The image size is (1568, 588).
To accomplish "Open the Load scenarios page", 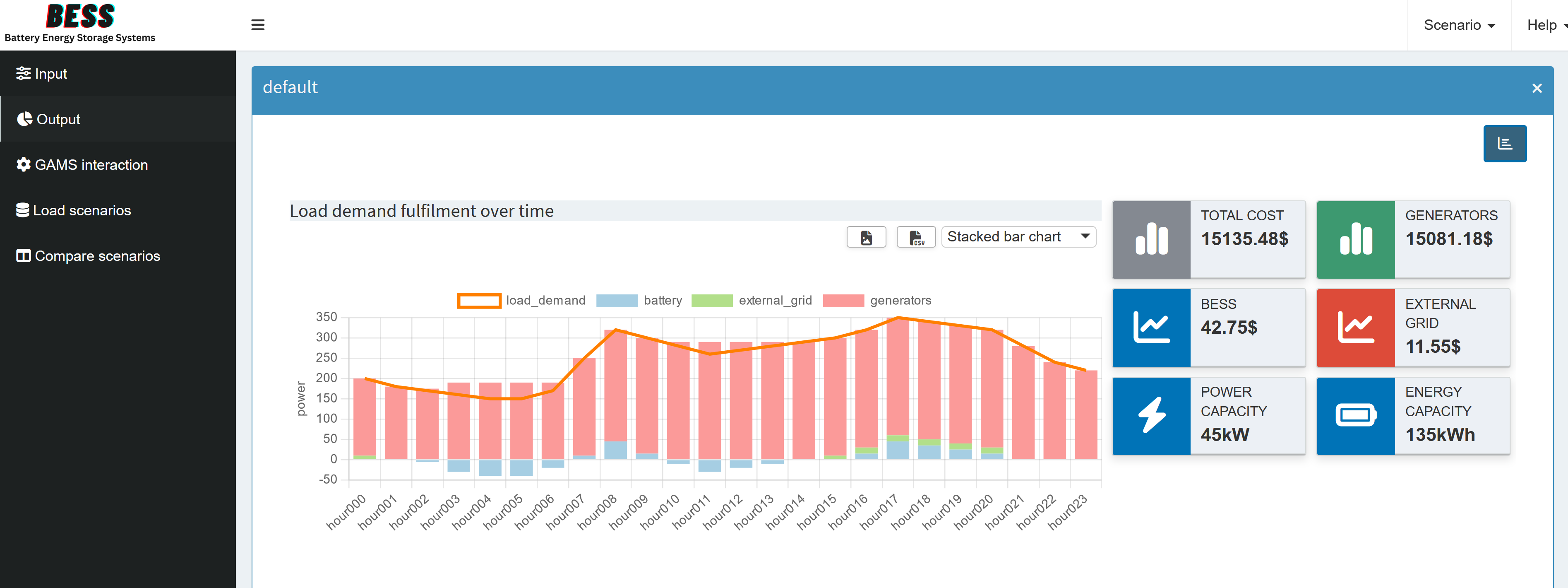I will coord(82,210).
